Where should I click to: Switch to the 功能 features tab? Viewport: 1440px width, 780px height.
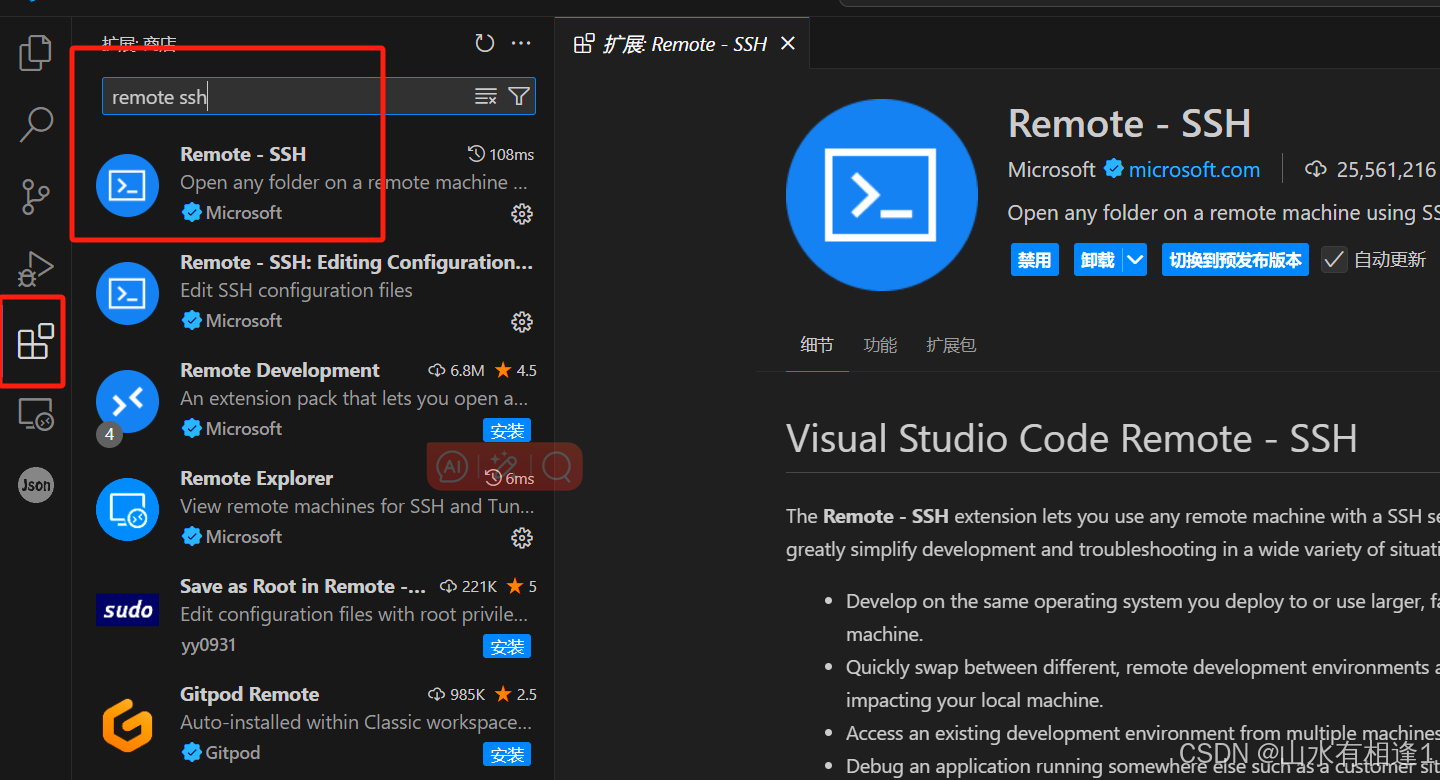click(880, 345)
